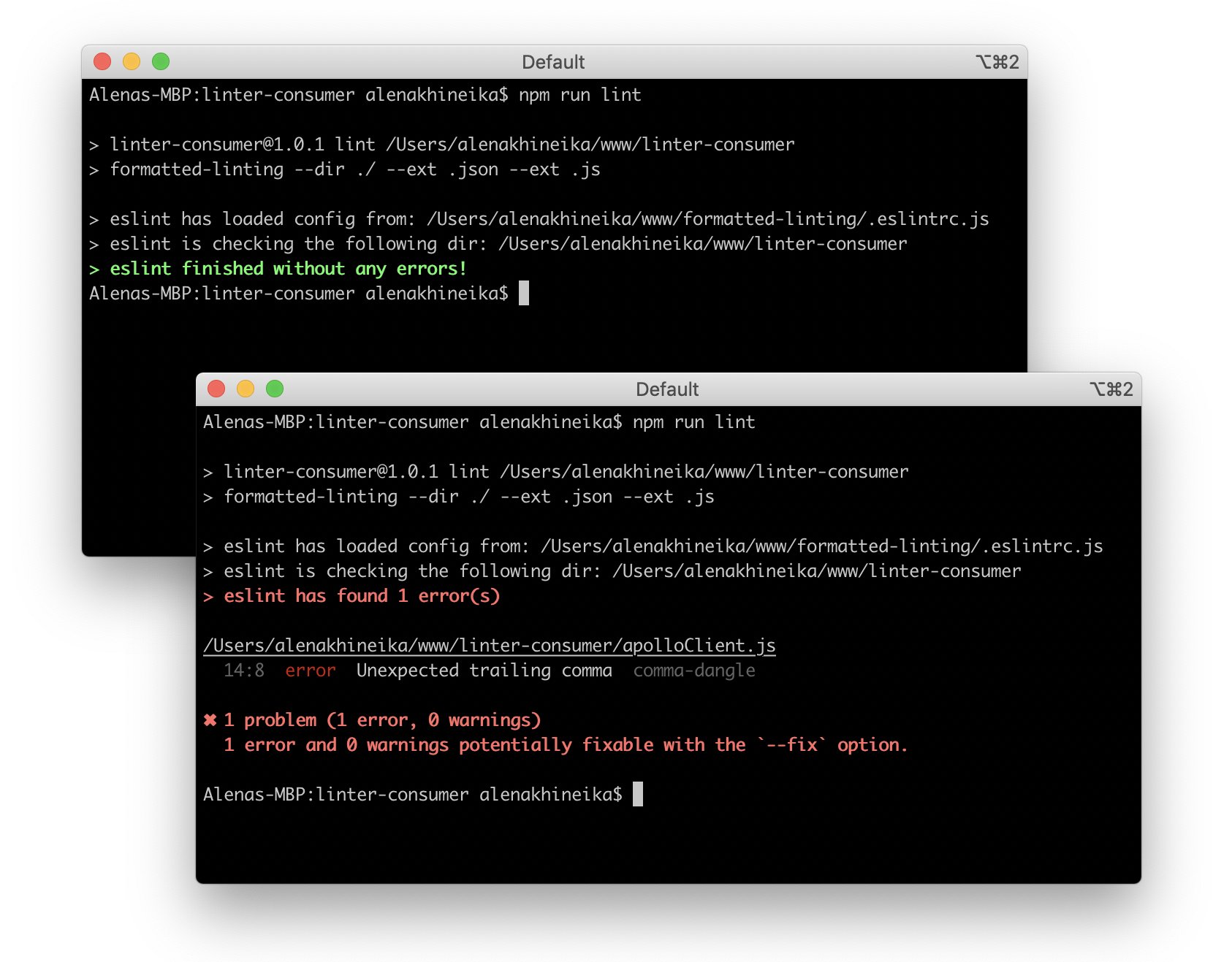Click 'eslint is checking the following dir' in front window

612,571
